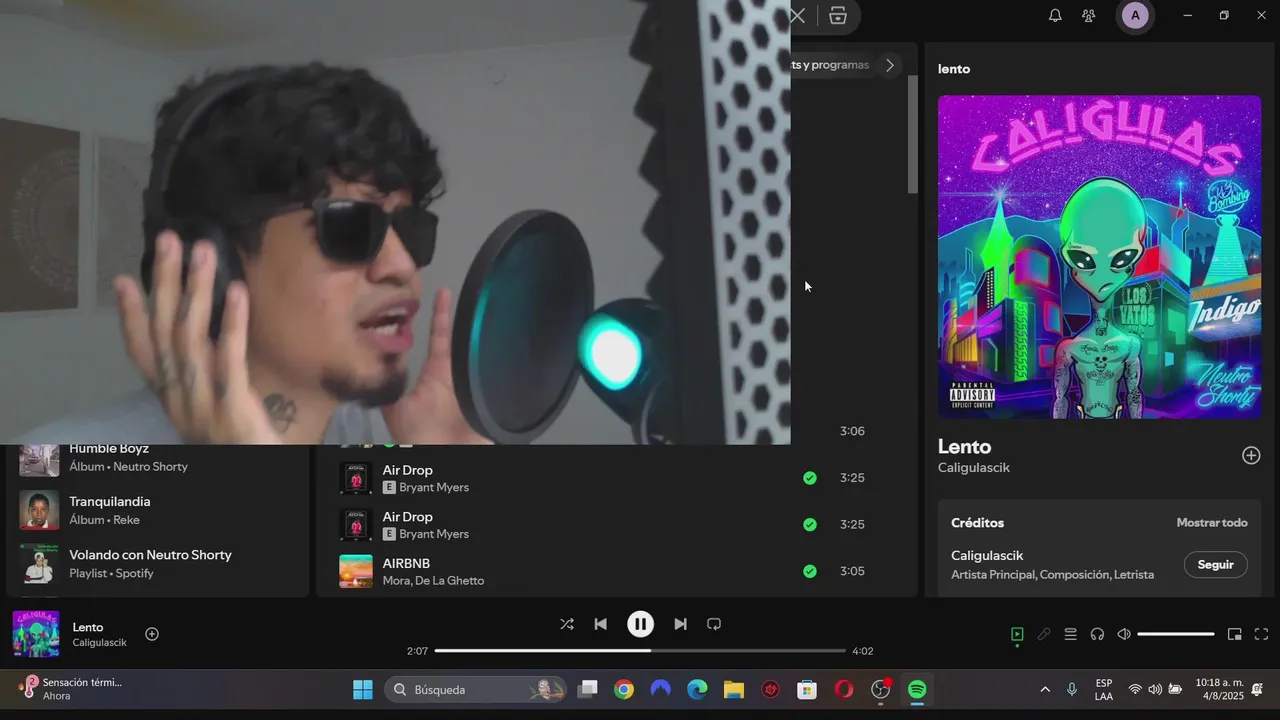Seek on the song progress bar
1280x720 pixels.
[640, 651]
